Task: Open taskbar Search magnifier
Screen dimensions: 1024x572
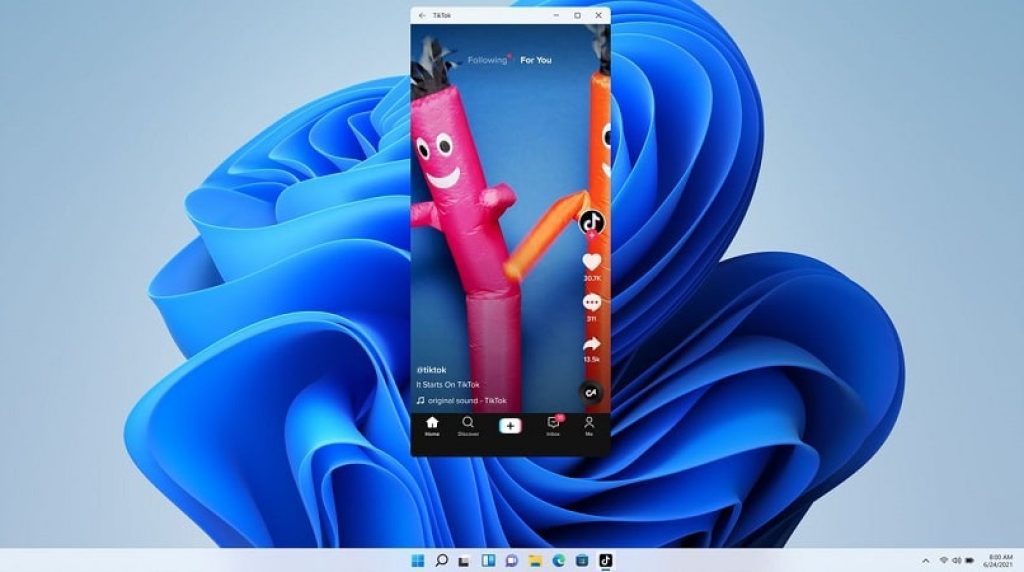Action: tap(441, 560)
